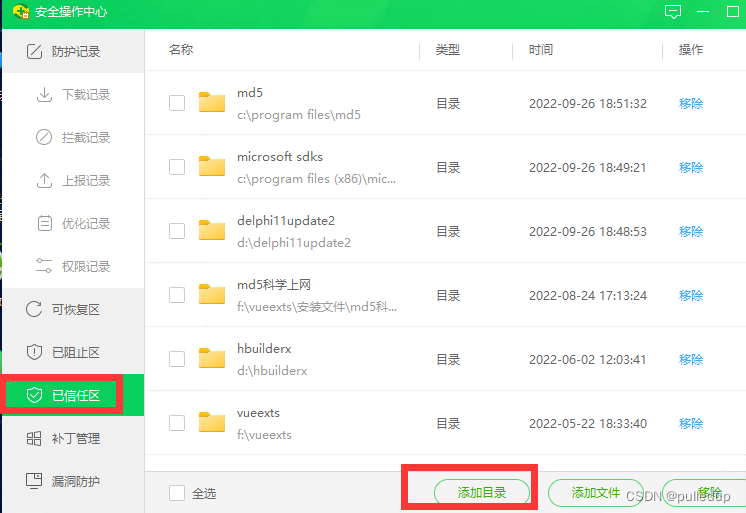The height and width of the screenshot is (513, 746).
Task: Click 移除 link for md5 row
Action: [x=691, y=103]
